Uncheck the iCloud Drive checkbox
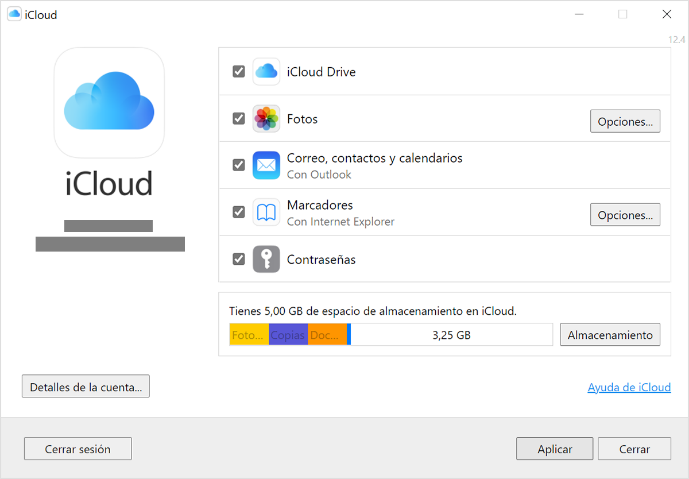Viewport: 689px width, 479px height. (239, 71)
